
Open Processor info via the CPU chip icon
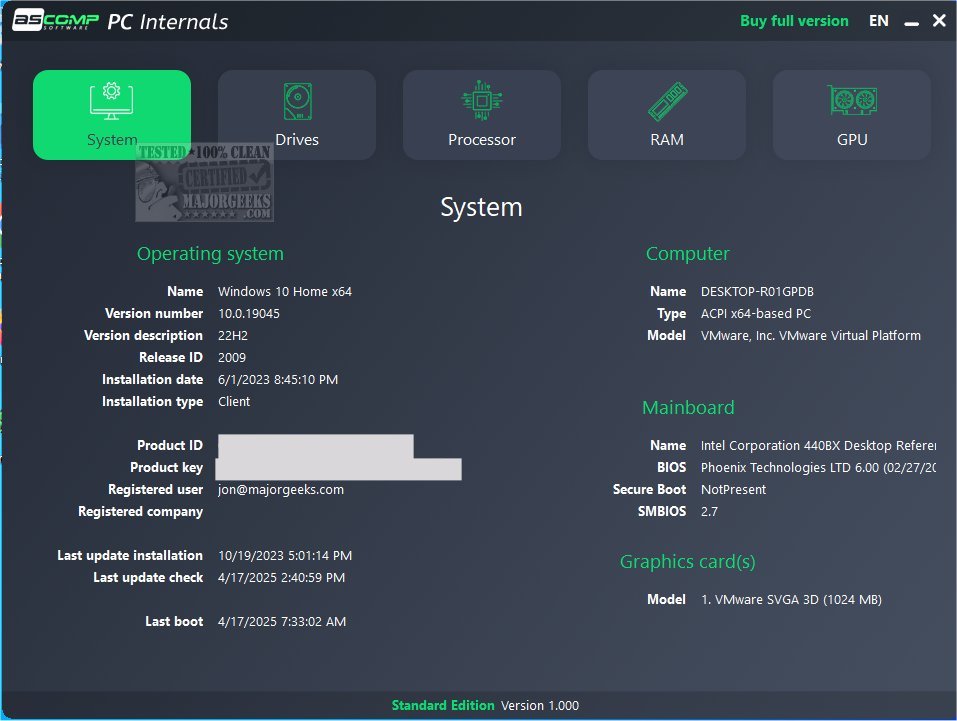coord(481,99)
